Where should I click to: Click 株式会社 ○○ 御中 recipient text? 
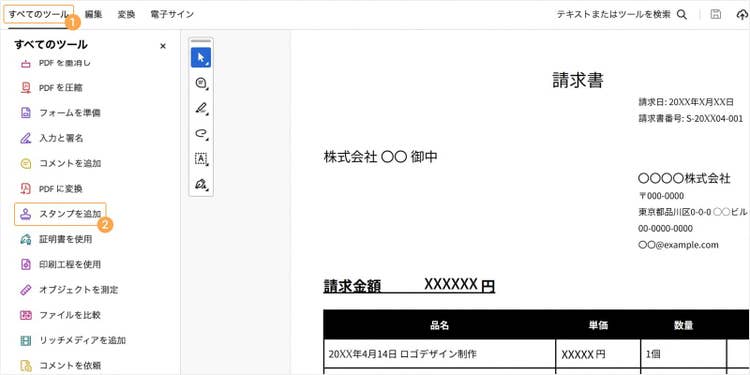(380, 156)
